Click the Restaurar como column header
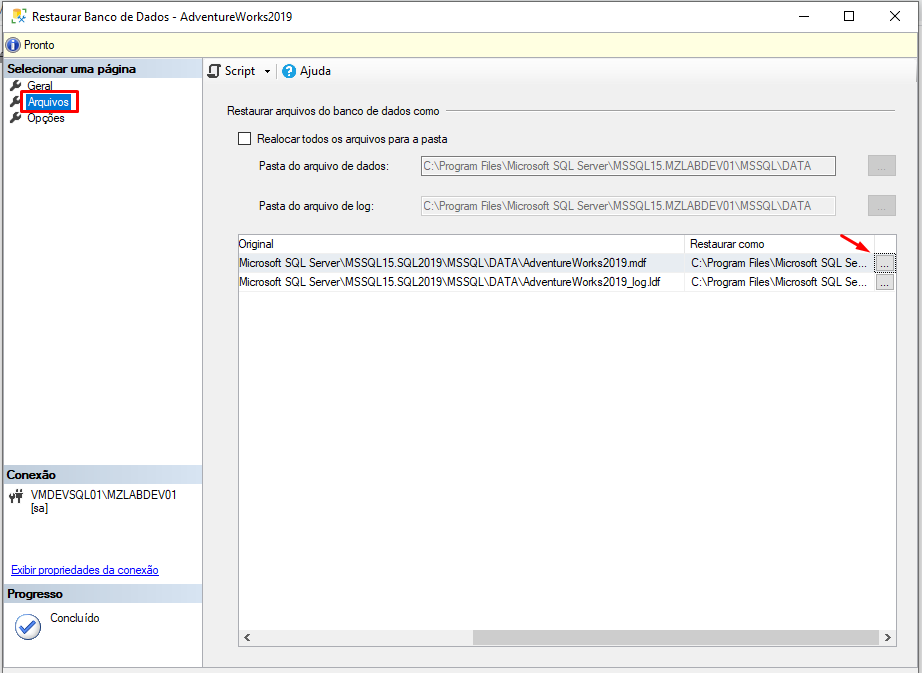Image resolution: width=922 pixels, height=673 pixels. click(779, 244)
